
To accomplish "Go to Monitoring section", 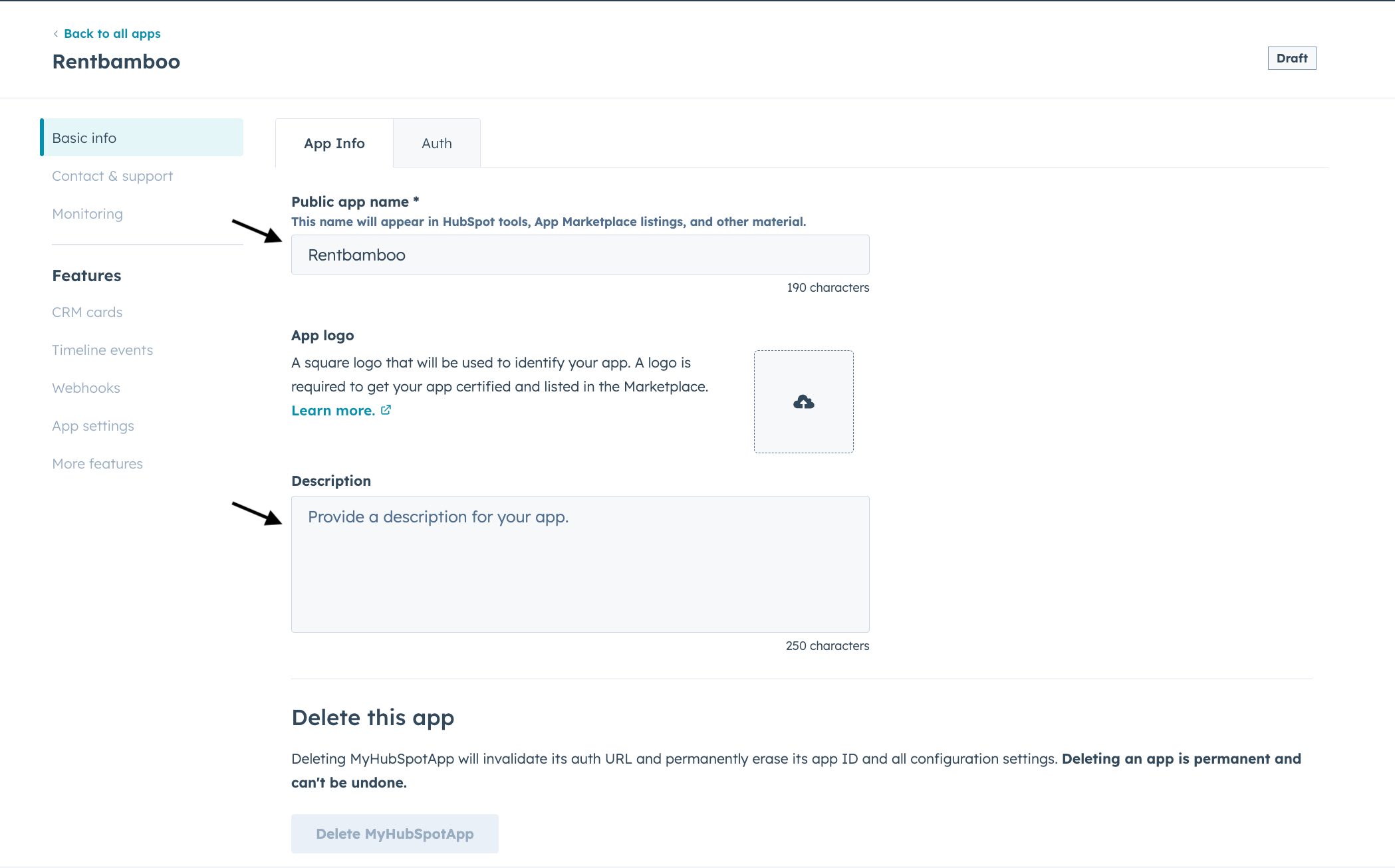I will tap(88, 214).
